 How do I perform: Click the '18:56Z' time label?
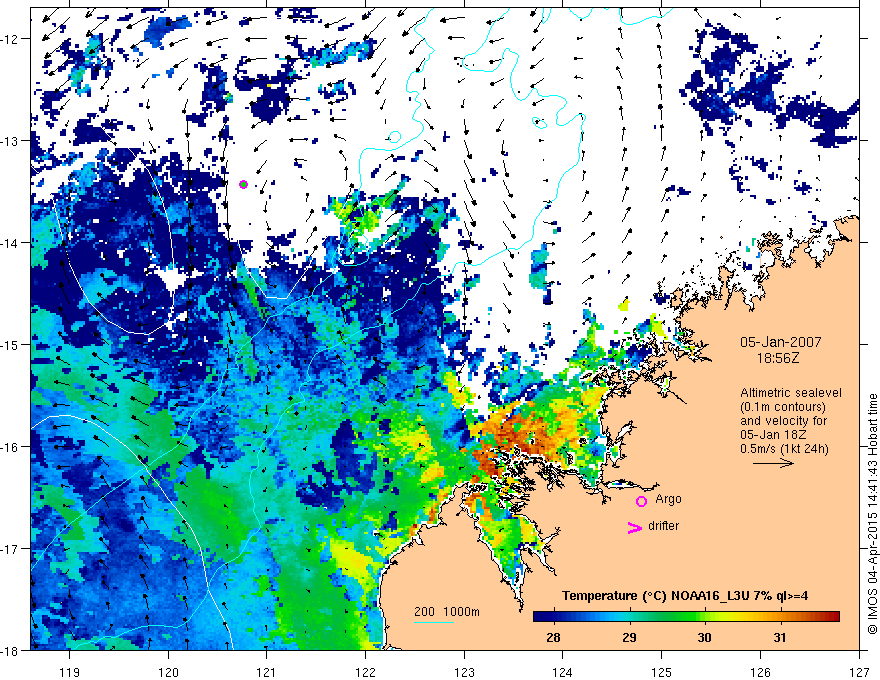point(777,358)
